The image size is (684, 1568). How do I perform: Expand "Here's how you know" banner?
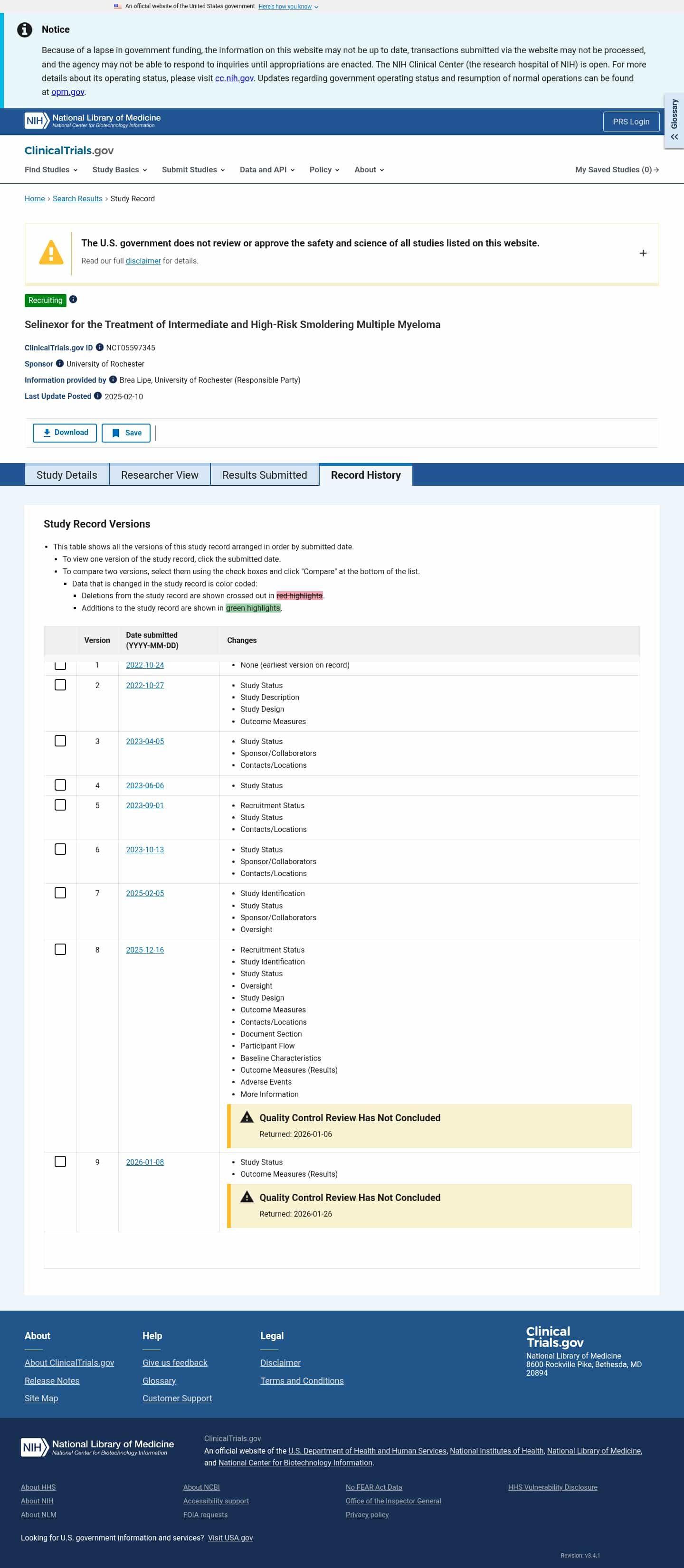(x=288, y=7)
